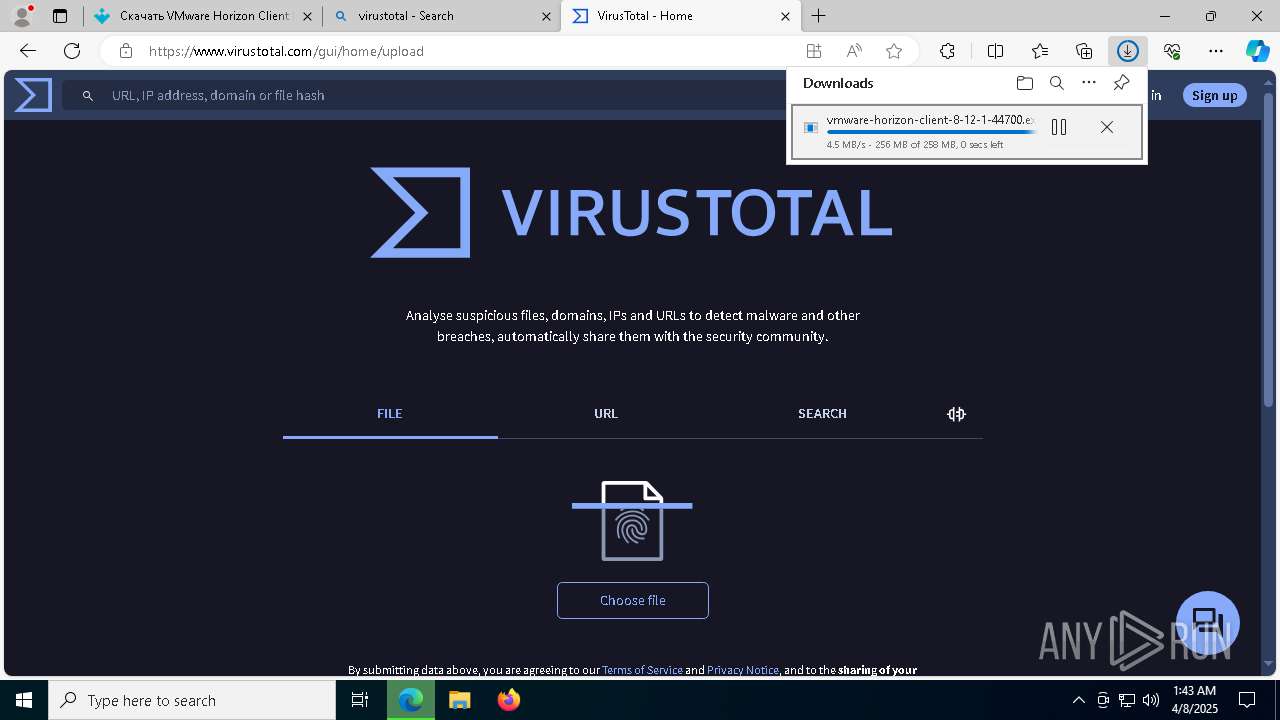The height and width of the screenshot is (720, 1280).
Task: Open the Windows Start menu
Action: [24, 700]
